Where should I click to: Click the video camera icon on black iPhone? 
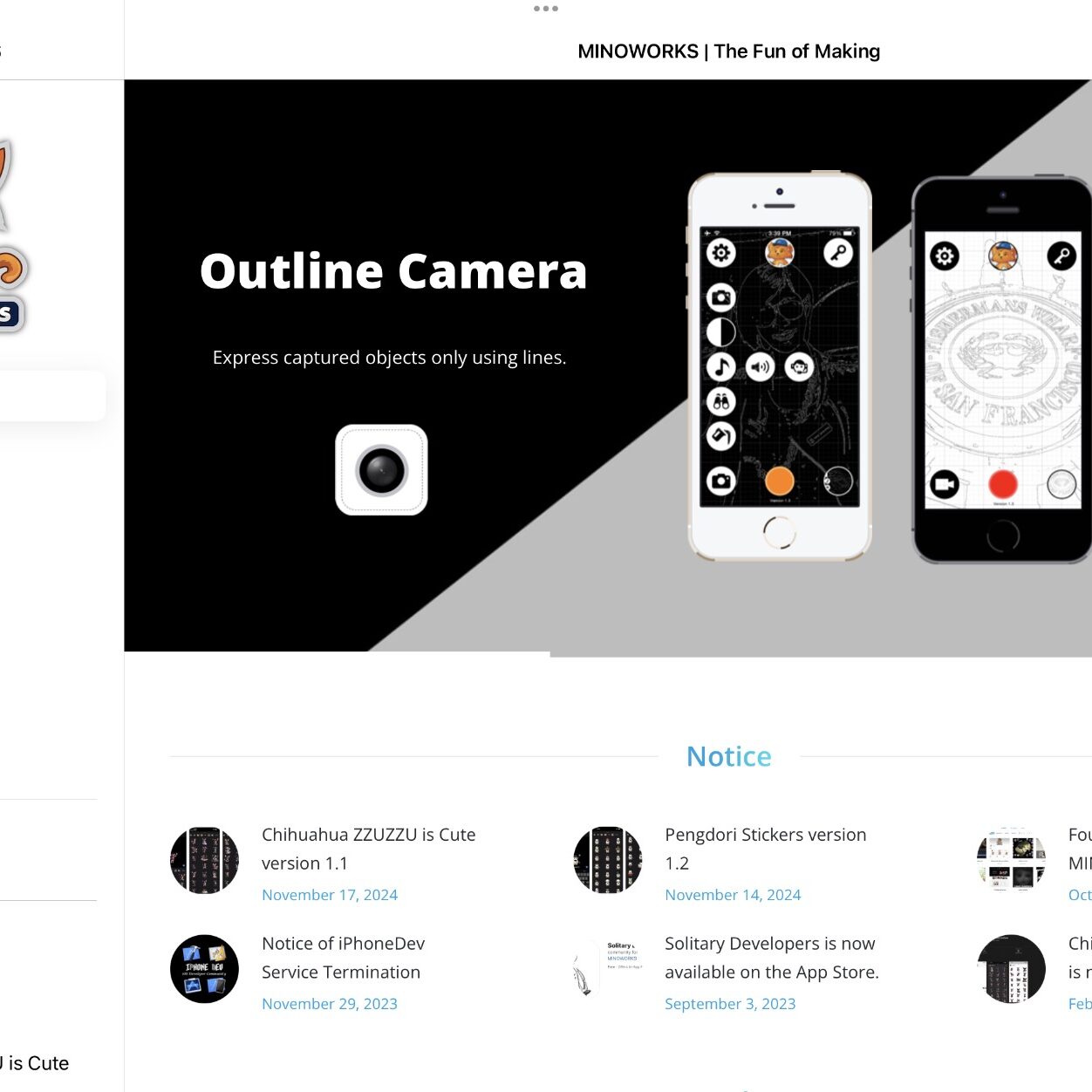[x=945, y=484]
